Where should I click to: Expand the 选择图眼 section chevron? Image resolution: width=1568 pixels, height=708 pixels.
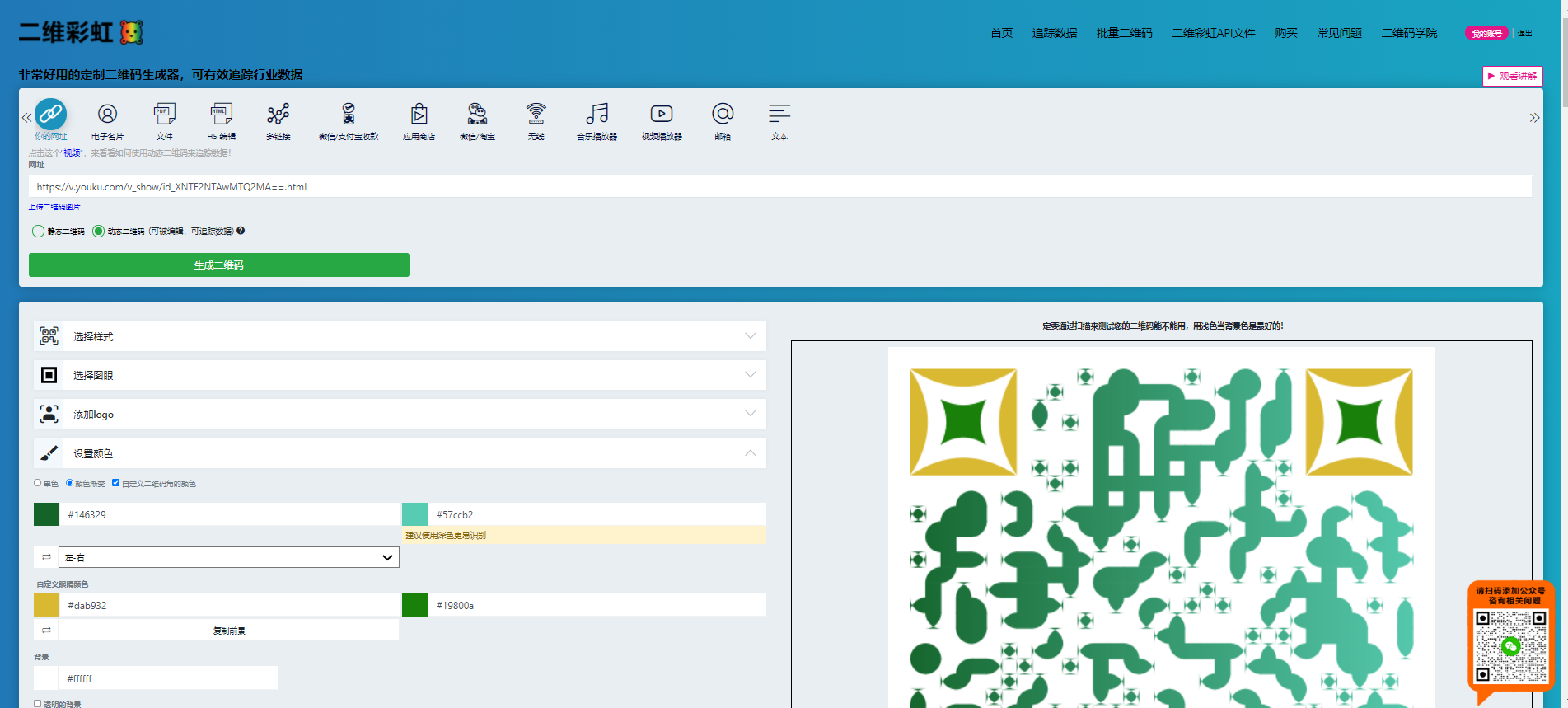(750, 374)
